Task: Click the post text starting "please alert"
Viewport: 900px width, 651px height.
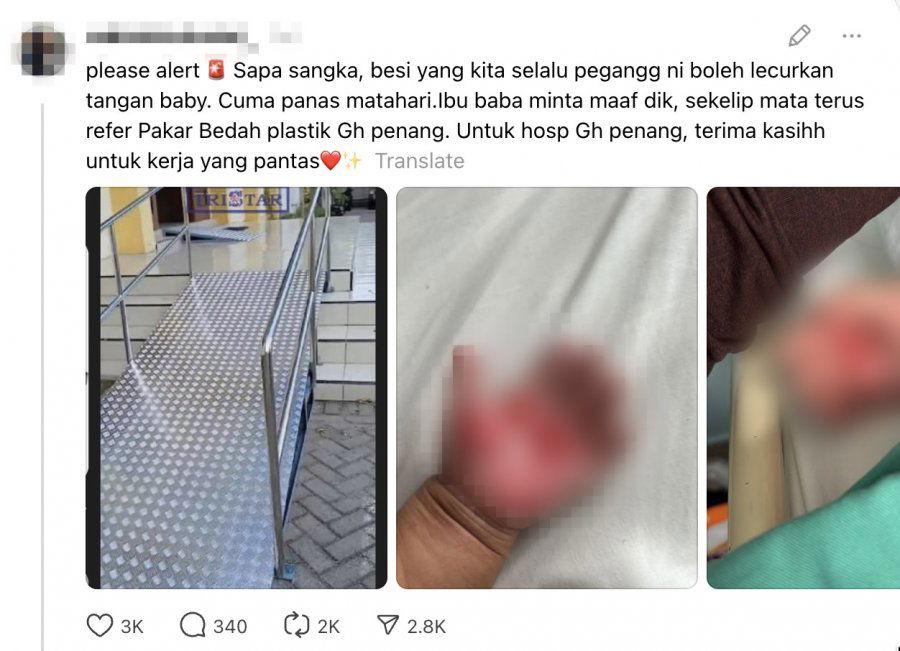Action: [475, 115]
